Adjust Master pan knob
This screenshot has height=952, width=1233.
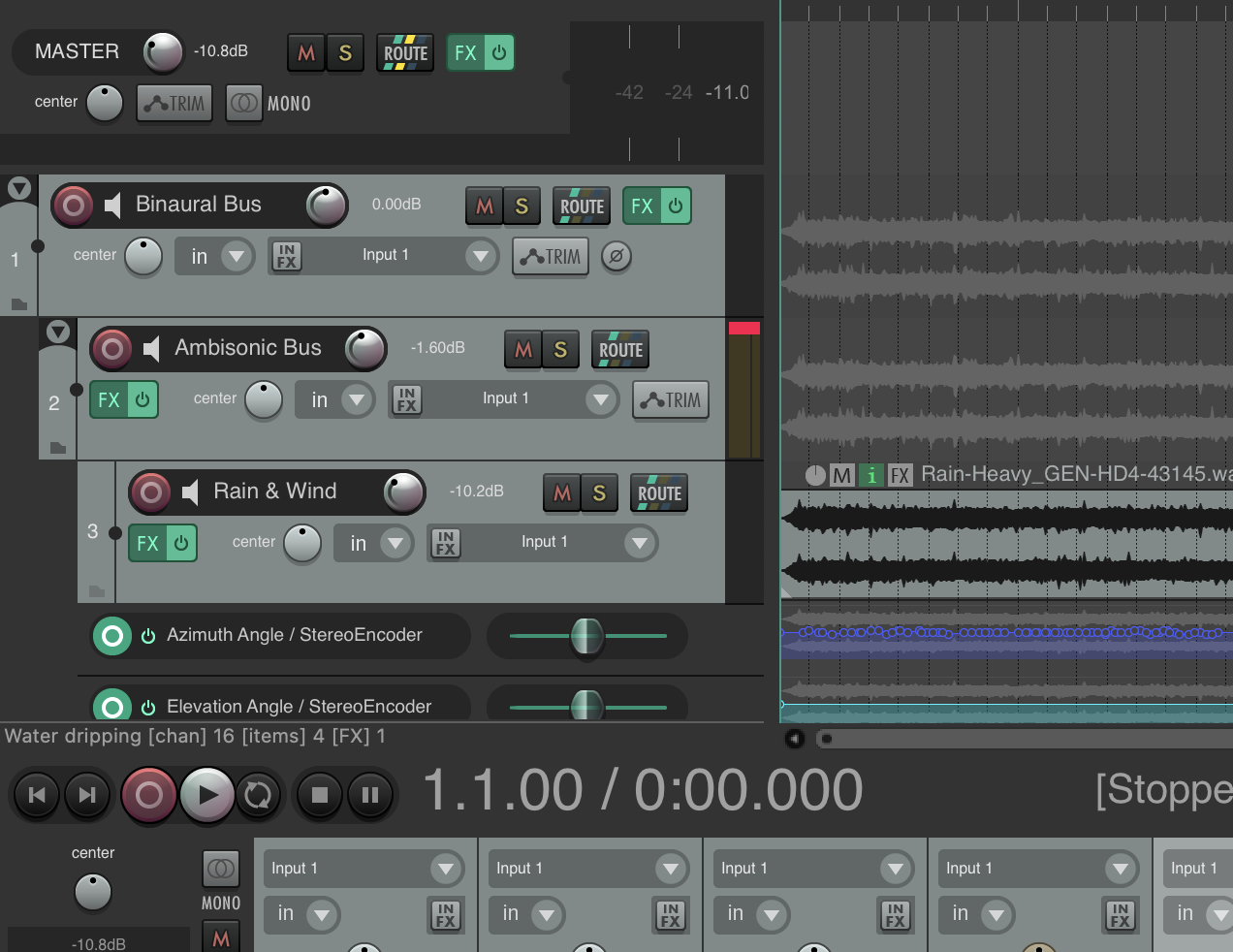pos(105,103)
